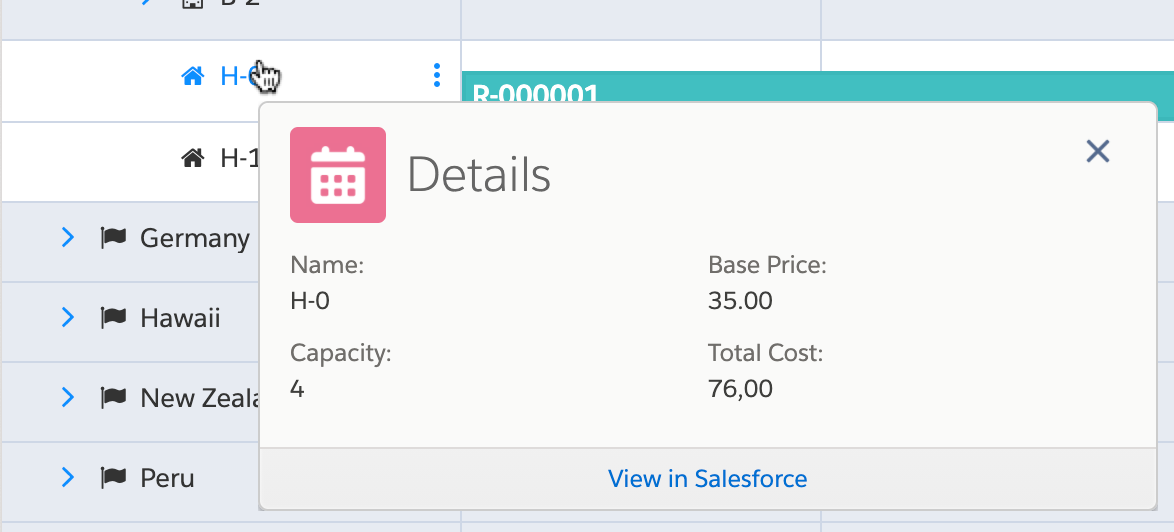This screenshot has width=1174, height=532.
Task: Expand the Germany tree node
Action: (x=68, y=237)
